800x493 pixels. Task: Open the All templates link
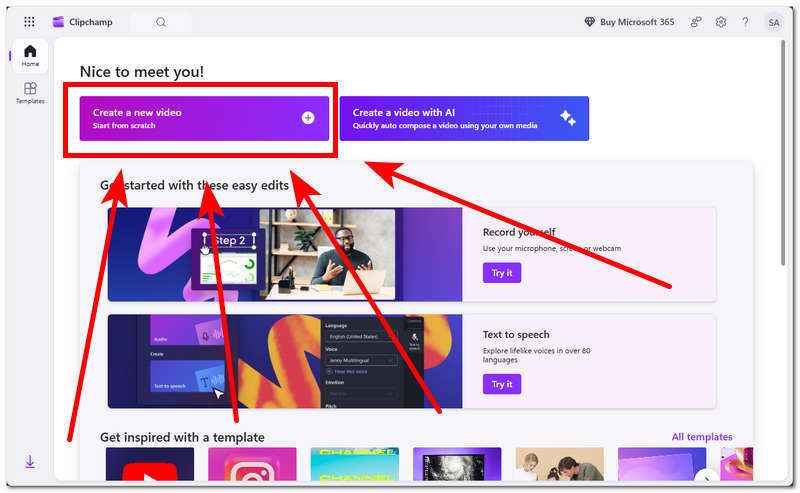[702, 437]
